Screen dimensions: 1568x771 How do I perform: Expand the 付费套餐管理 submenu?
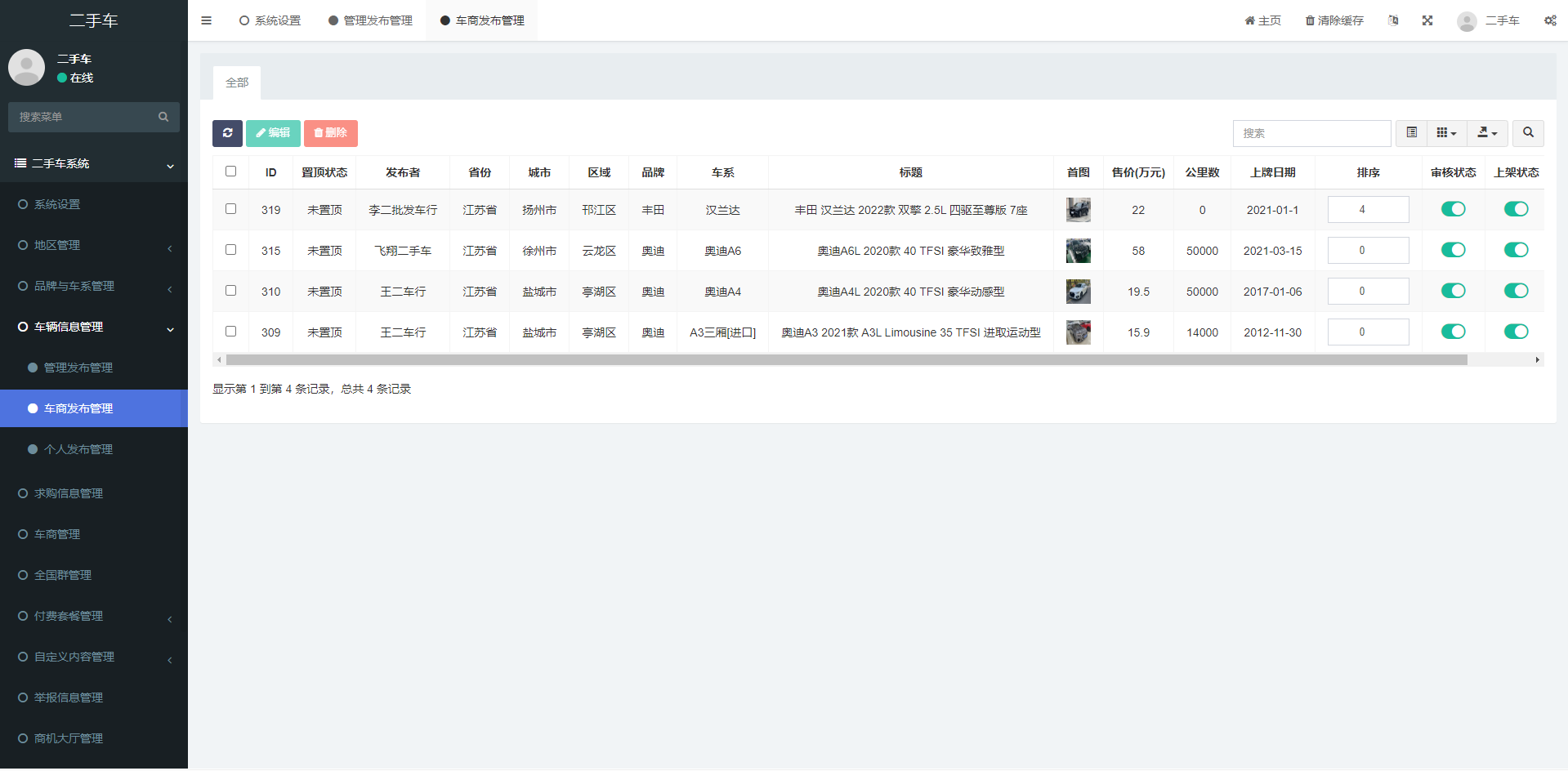point(94,616)
